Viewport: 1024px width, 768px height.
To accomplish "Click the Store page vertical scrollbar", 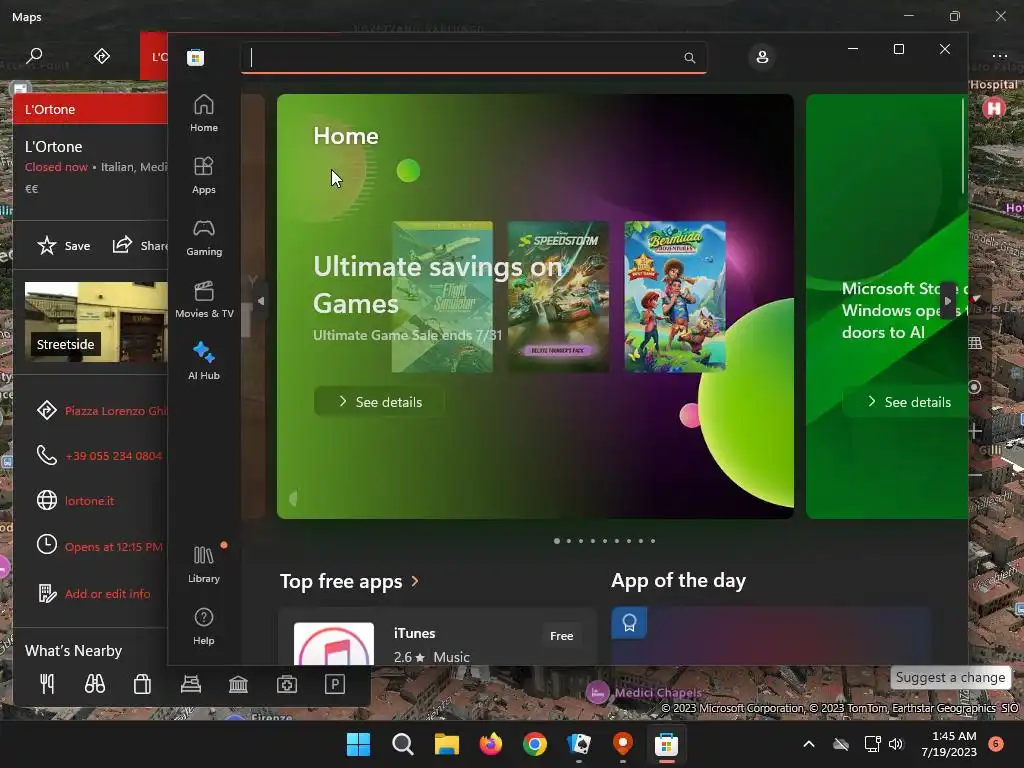I will 963,148.
